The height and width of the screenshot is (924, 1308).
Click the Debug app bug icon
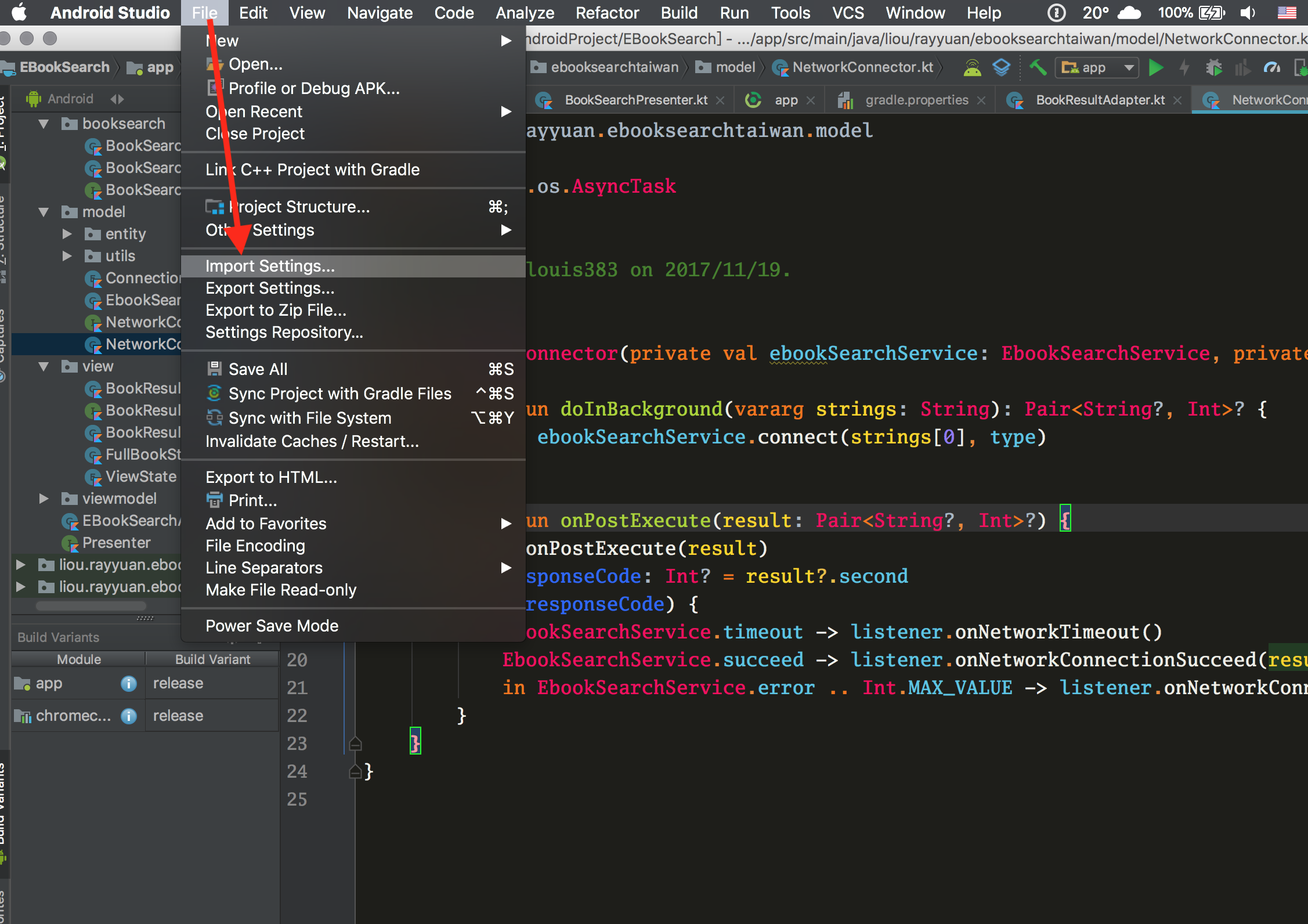tap(1213, 68)
